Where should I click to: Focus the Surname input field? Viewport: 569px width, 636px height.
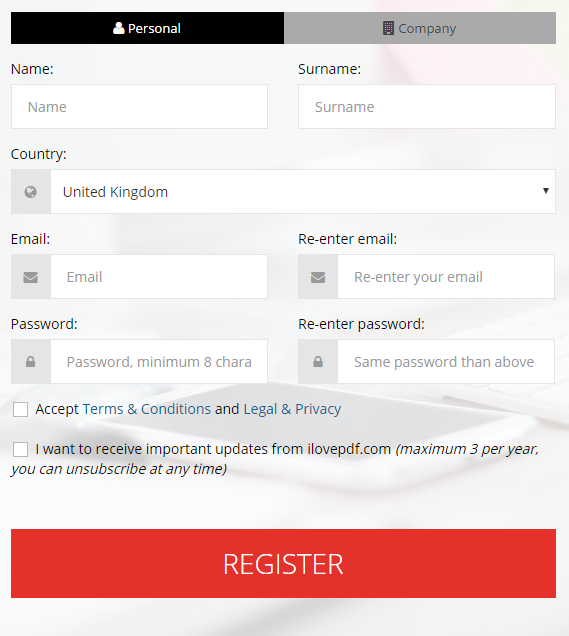[x=427, y=107]
